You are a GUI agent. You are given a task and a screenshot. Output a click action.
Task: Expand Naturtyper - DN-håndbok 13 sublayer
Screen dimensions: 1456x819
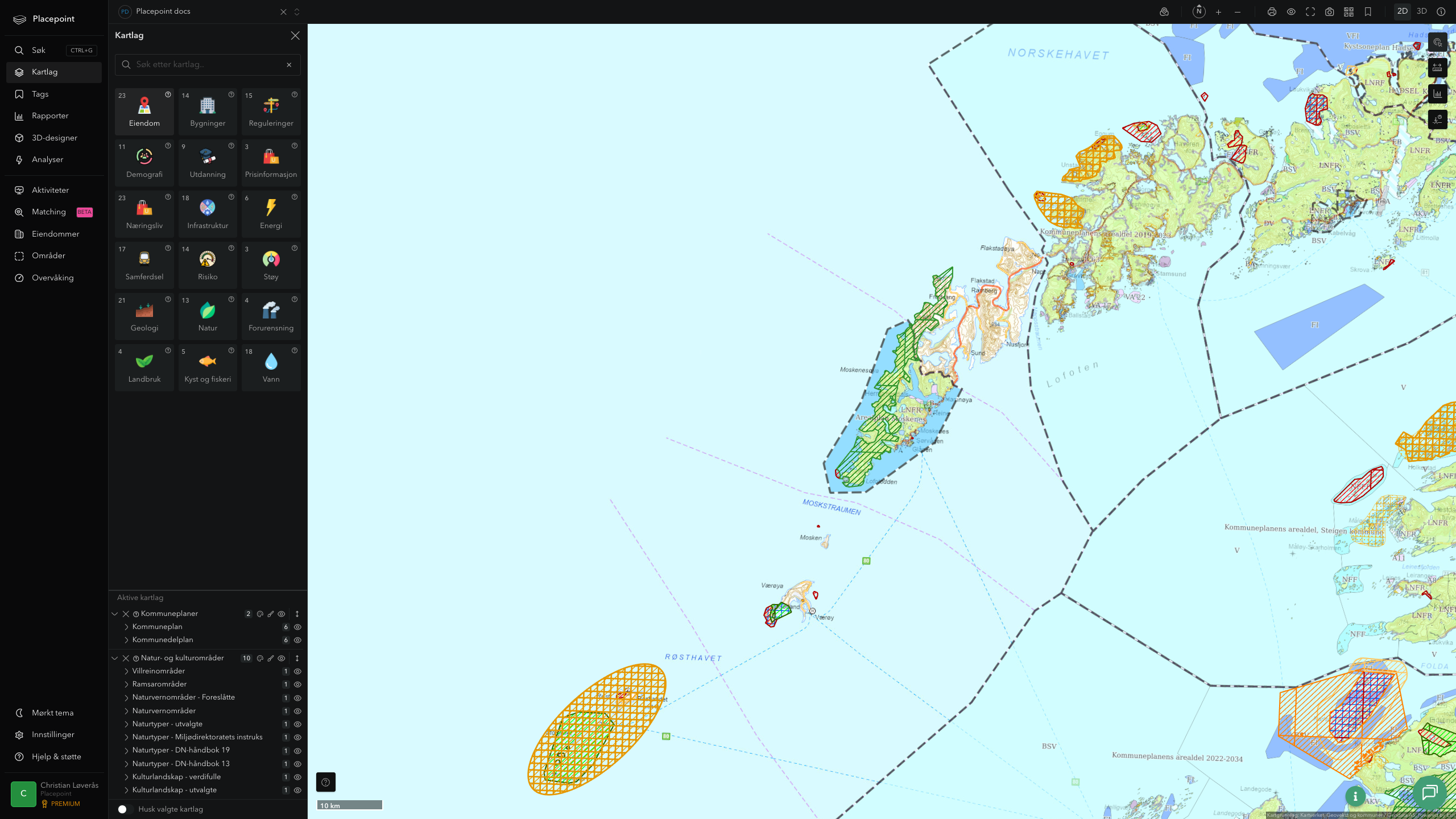126,764
